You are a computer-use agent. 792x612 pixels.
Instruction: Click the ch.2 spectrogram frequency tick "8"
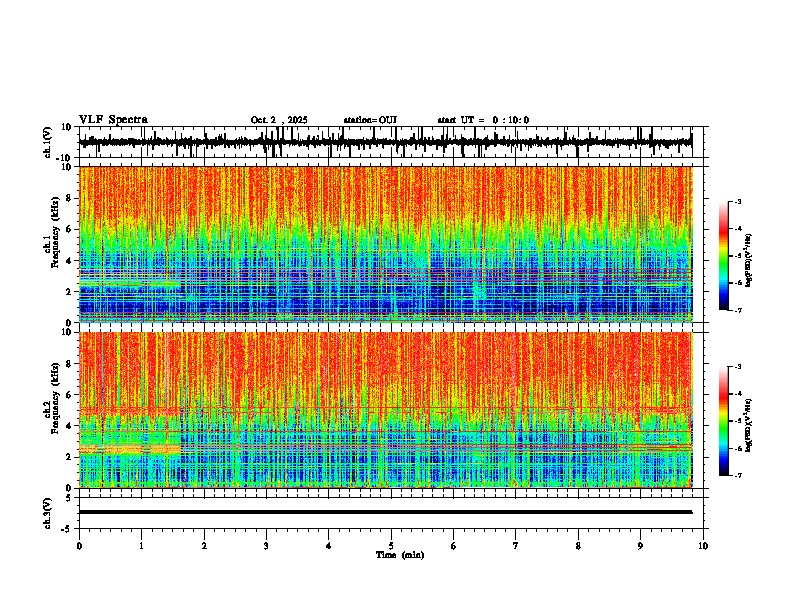click(70, 364)
